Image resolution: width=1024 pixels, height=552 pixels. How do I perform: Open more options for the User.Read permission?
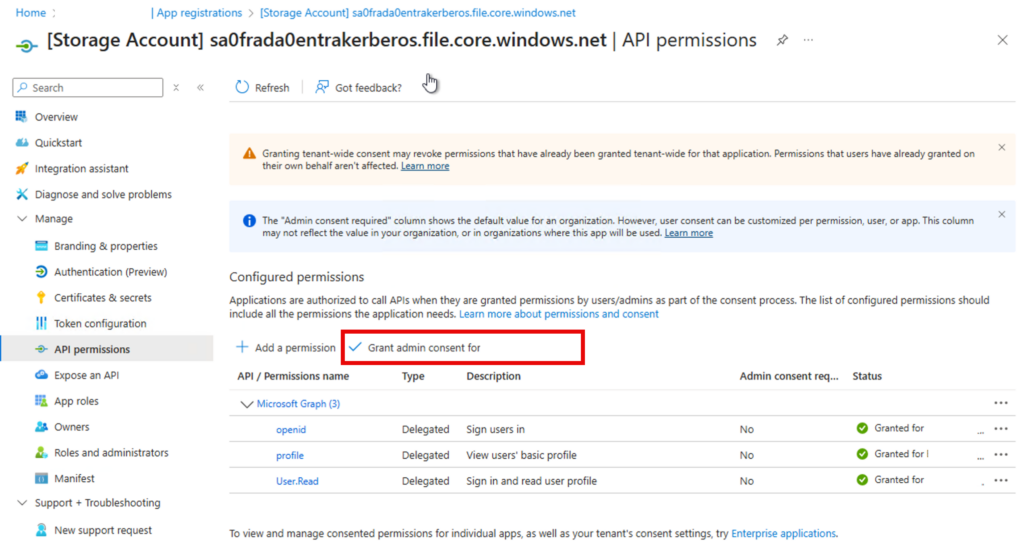click(x=1000, y=481)
